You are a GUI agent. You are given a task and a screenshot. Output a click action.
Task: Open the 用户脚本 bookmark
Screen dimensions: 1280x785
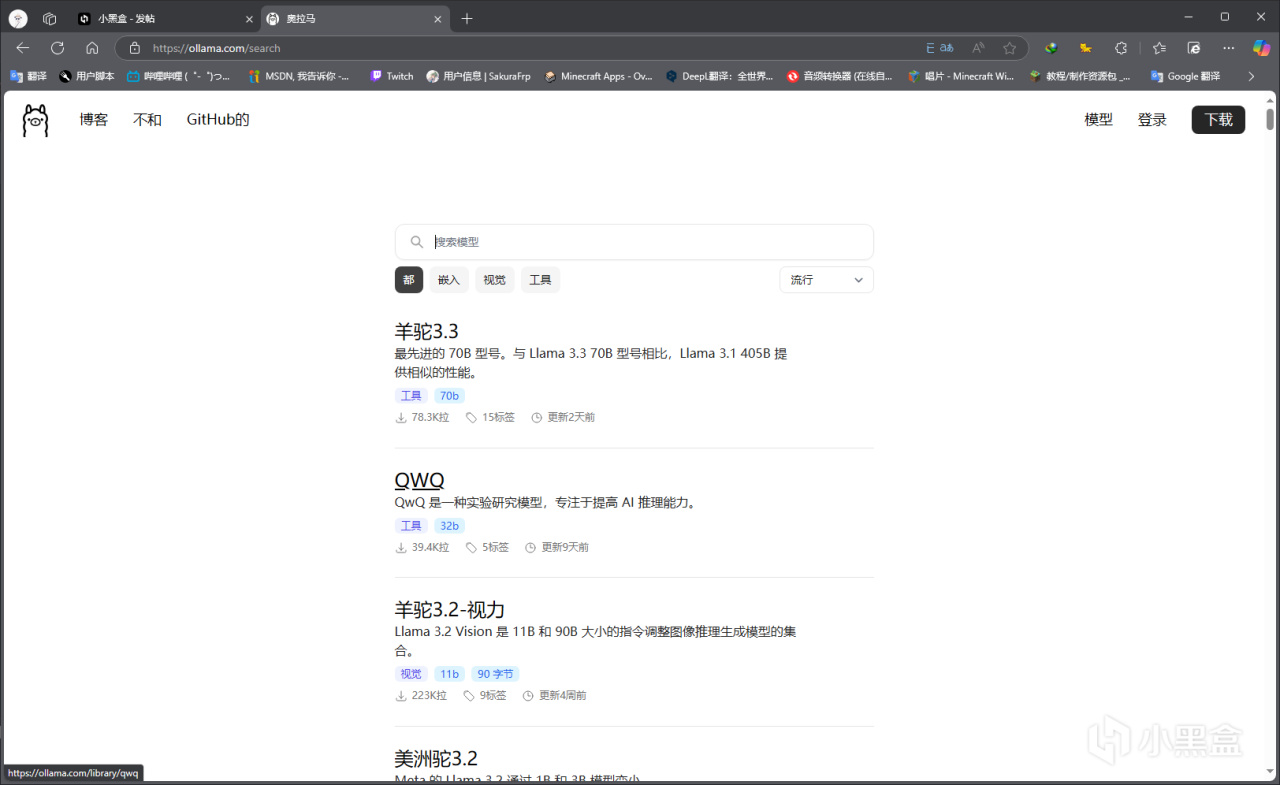[86, 76]
